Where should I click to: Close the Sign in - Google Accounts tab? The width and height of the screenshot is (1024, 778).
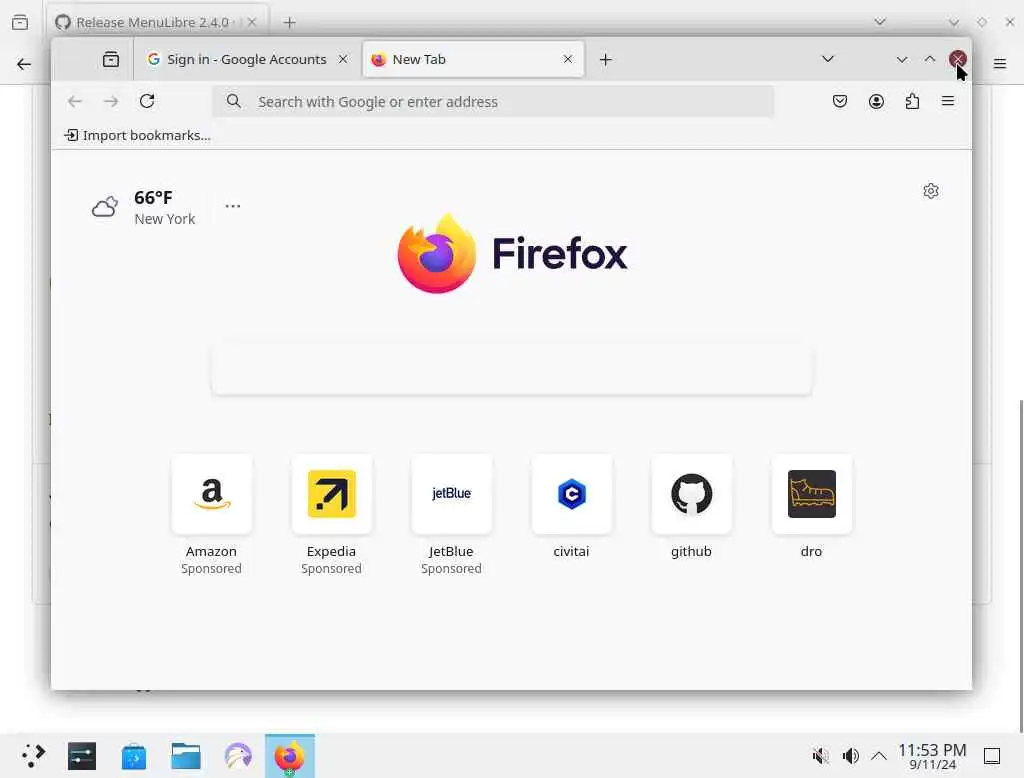coord(343,59)
